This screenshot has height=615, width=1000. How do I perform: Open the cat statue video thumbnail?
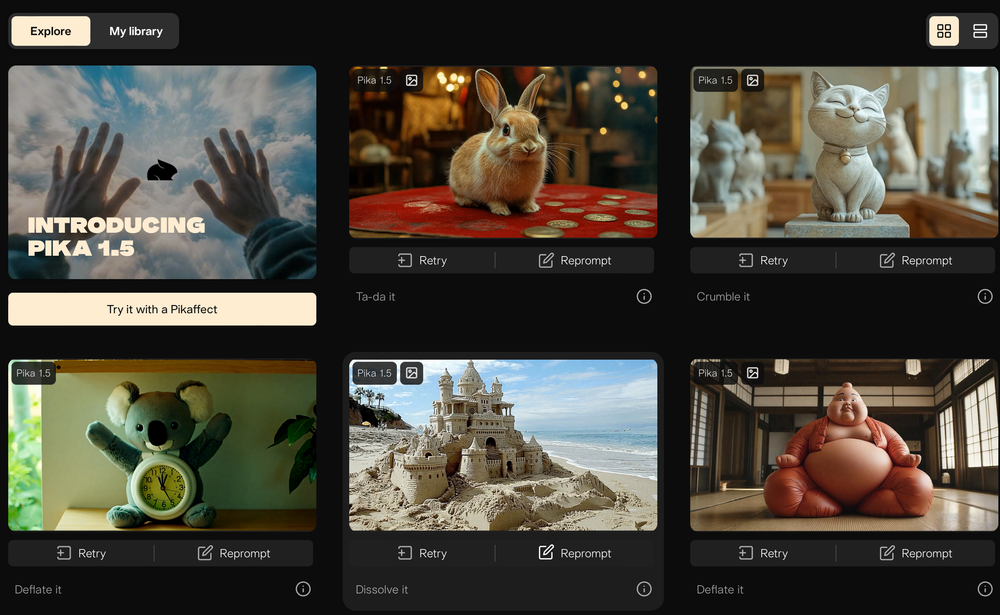pyautogui.click(x=844, y=160)
